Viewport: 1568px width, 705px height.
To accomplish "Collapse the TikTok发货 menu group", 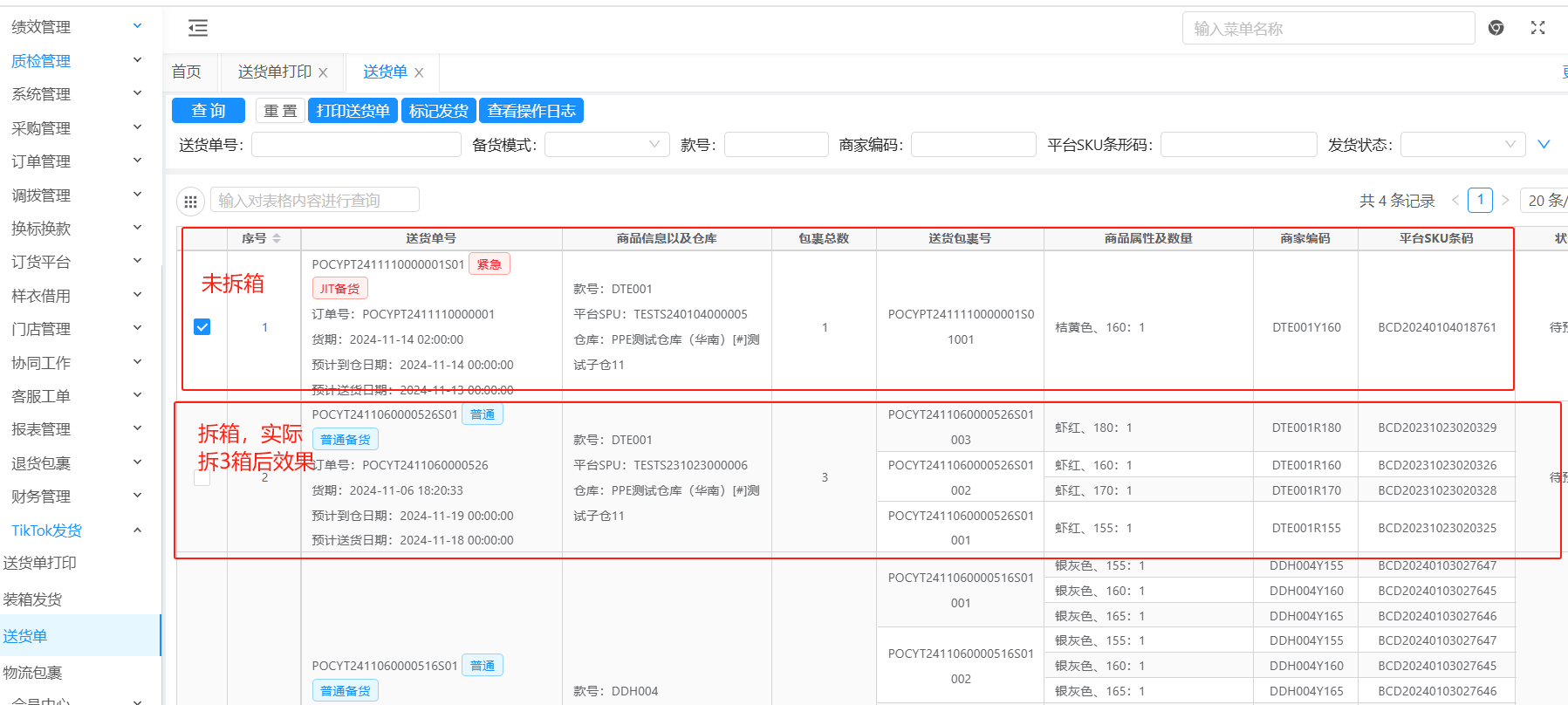I will coord(137,530).
